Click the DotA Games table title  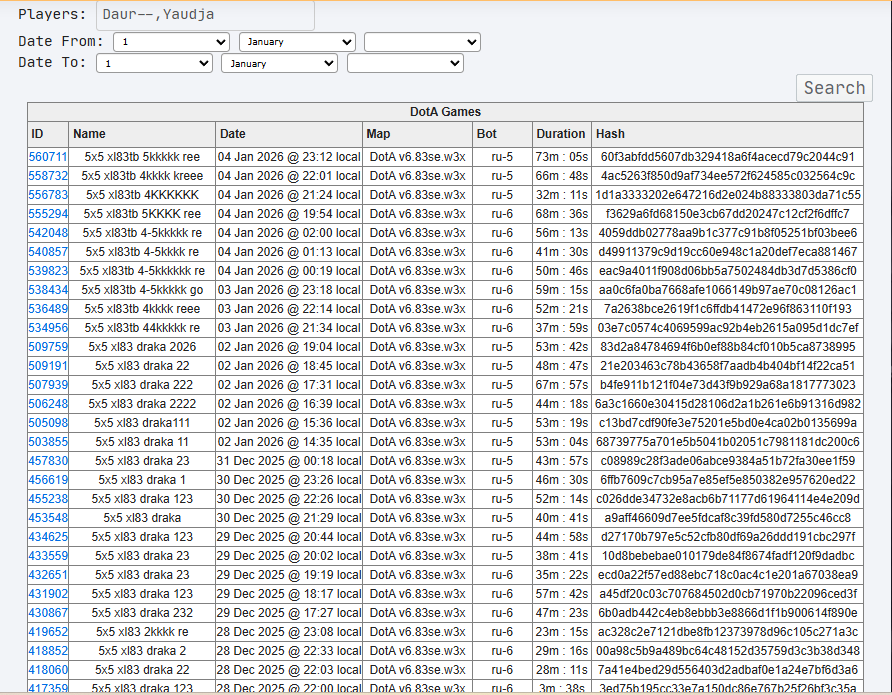pyautogui.click(x=445, y=112)
